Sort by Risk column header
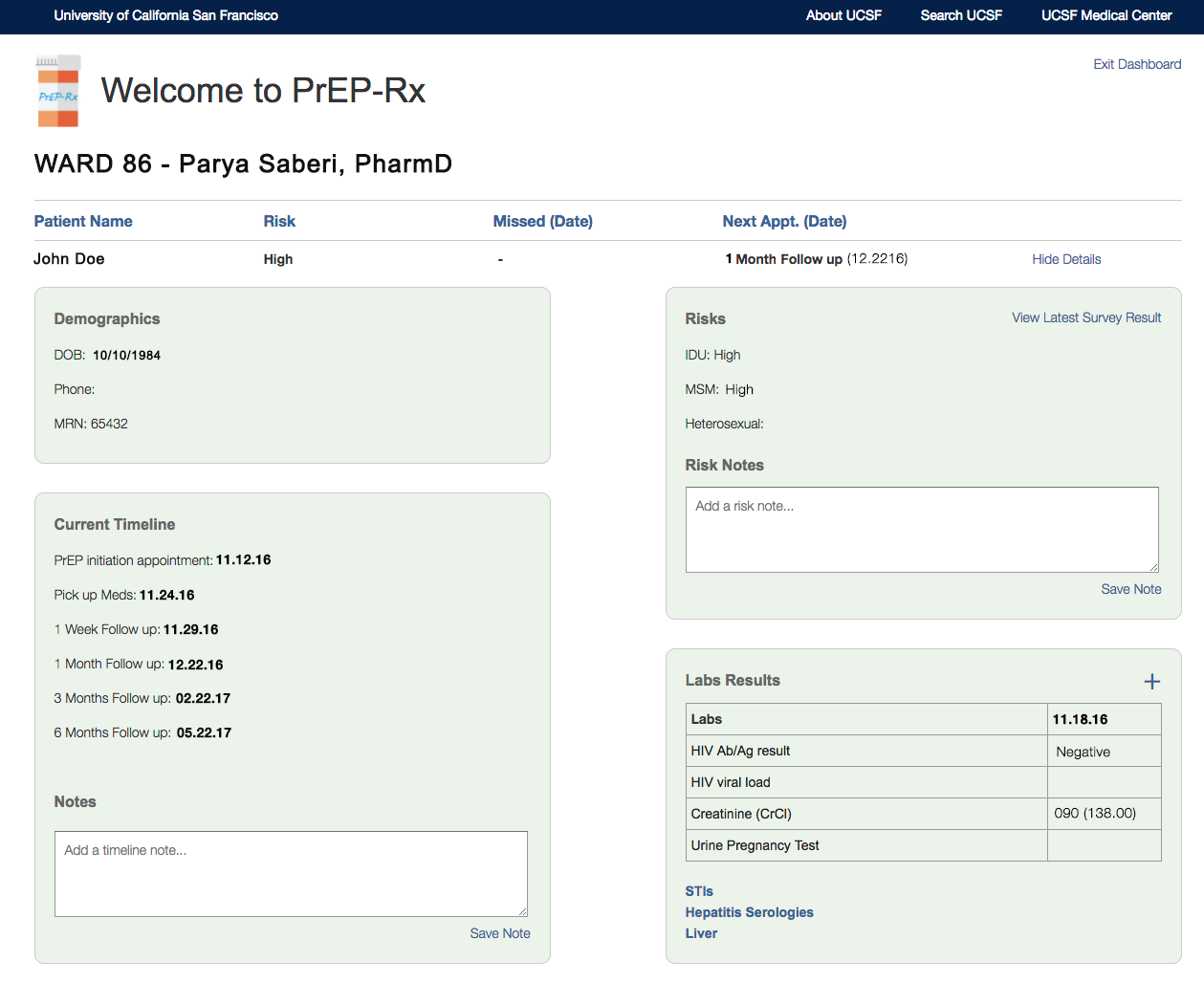This screenshot has width=1204, height=983. point(279,221)
